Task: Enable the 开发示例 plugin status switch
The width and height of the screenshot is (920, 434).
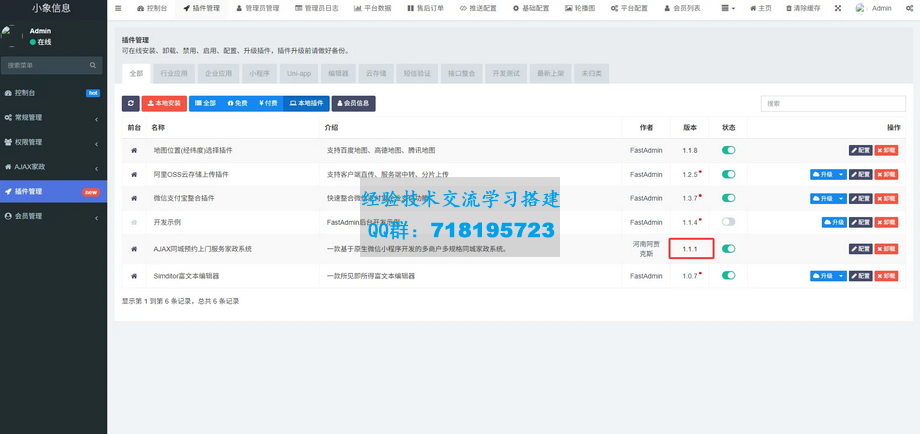Action: click(x=728, y=222)
